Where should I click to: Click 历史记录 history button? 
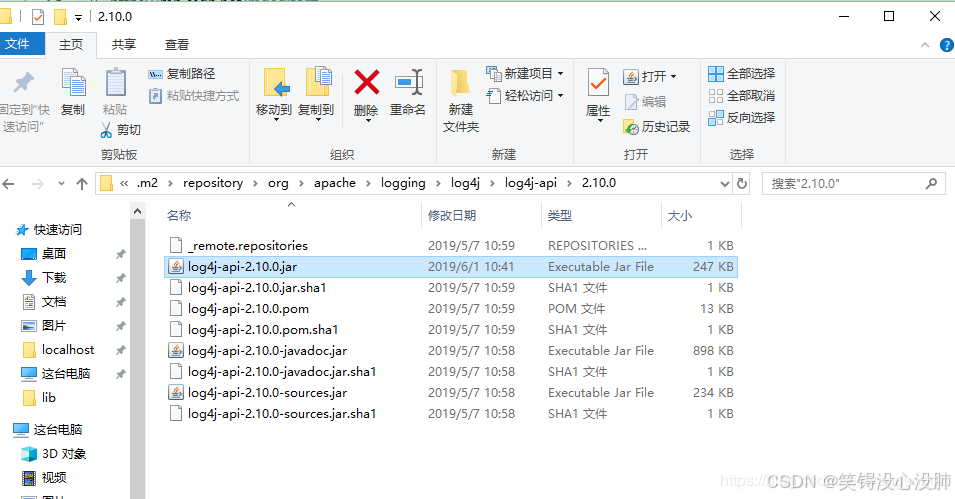pos(657,127)
